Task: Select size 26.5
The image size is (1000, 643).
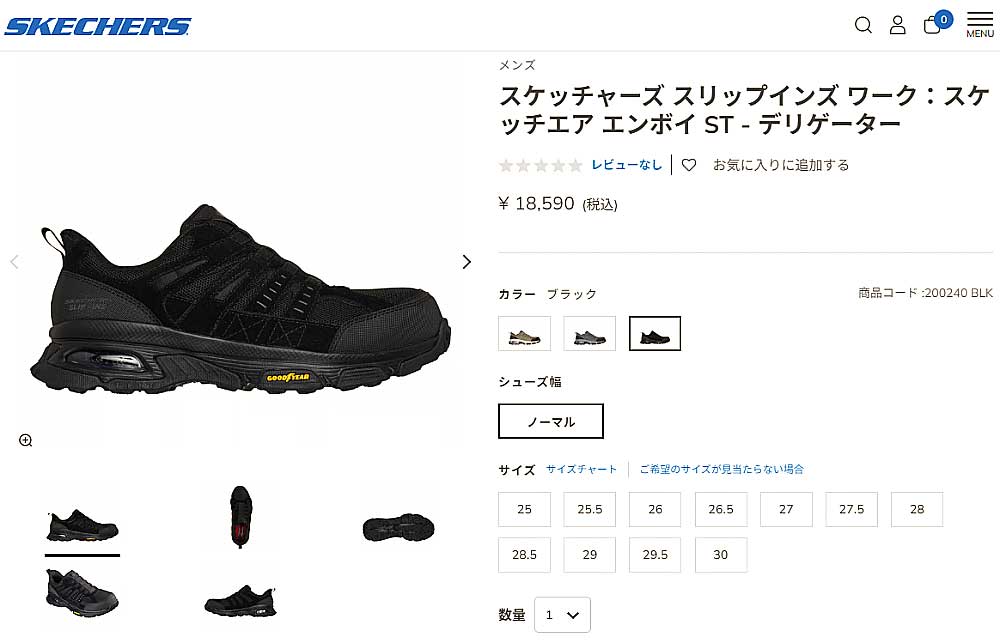Action: [721, 509]
